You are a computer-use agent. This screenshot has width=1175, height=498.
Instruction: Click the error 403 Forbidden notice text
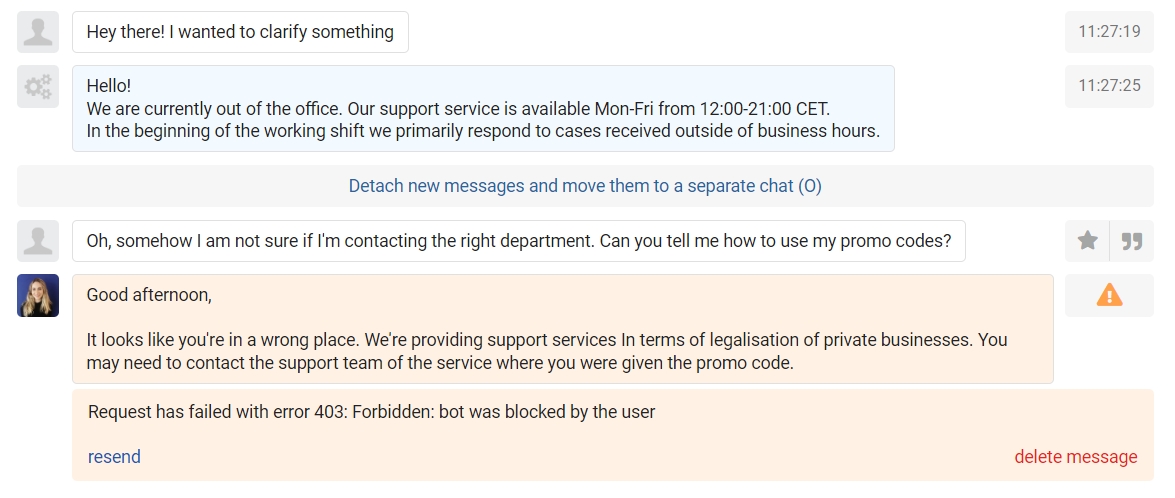click(x=372, y=412)
